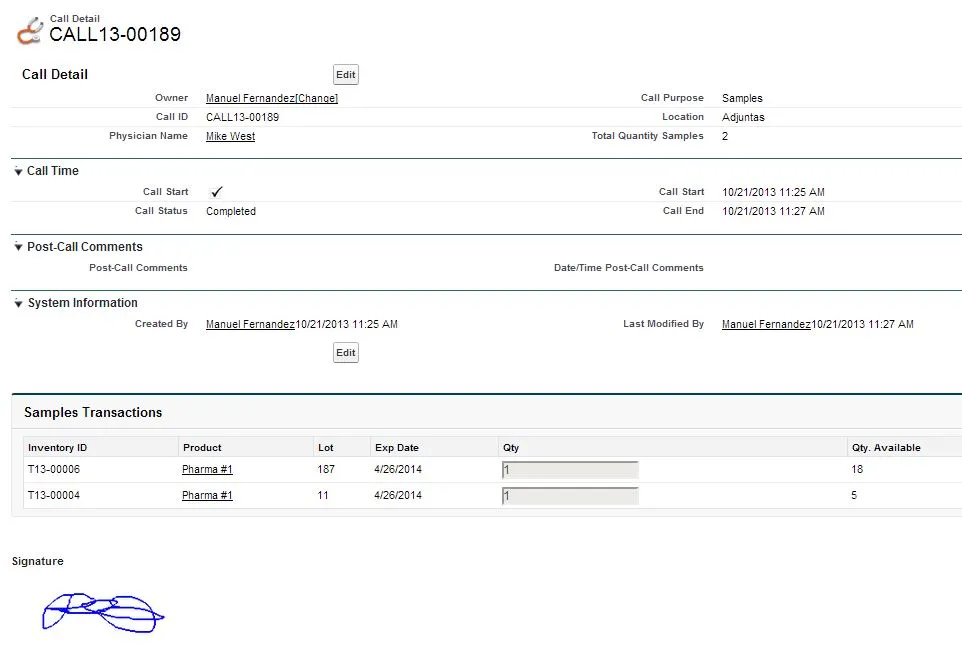This screenshot has width=962, height=646.
Task: Click the Signature label
Action: coord(37,561)
